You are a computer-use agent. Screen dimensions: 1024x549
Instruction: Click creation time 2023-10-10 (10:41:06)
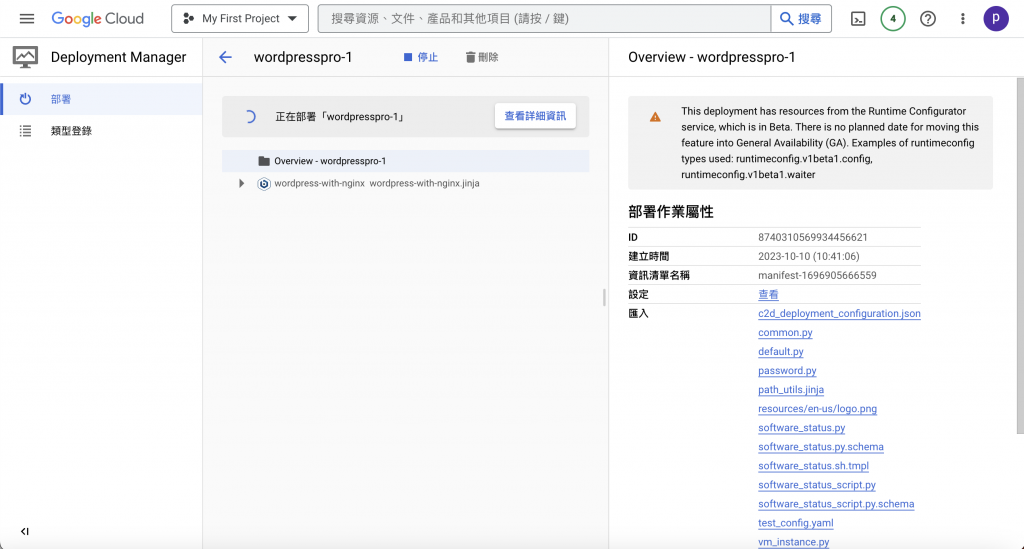(808, 257)
